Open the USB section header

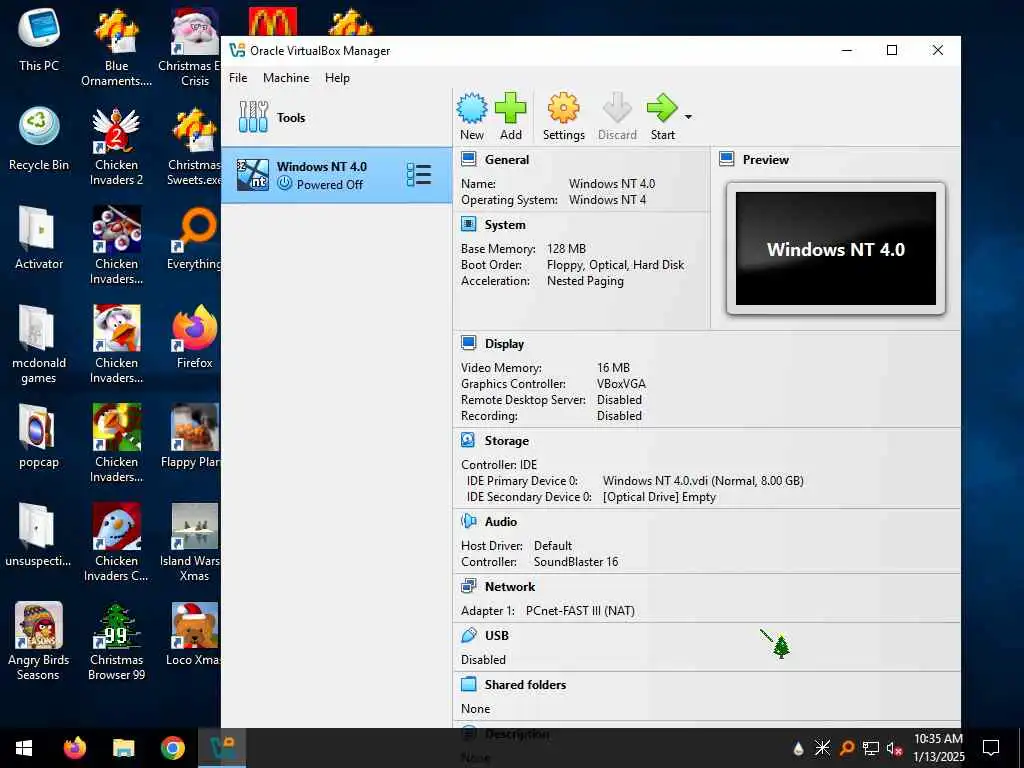pyautogui.click(x=497, y=635)
